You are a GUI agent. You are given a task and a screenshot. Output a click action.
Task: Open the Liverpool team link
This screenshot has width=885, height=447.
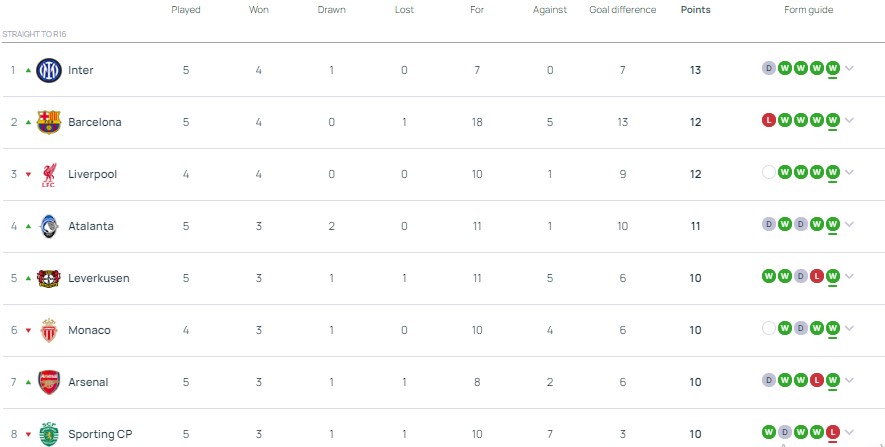coord(92,174)
